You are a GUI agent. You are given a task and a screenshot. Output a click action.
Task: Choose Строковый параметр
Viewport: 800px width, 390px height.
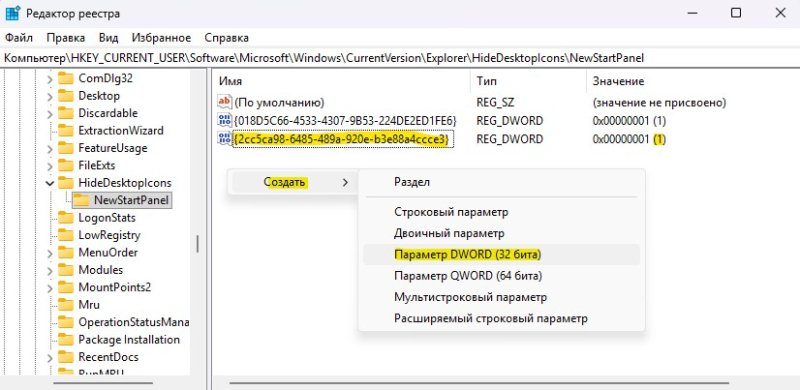coord(501,212)
